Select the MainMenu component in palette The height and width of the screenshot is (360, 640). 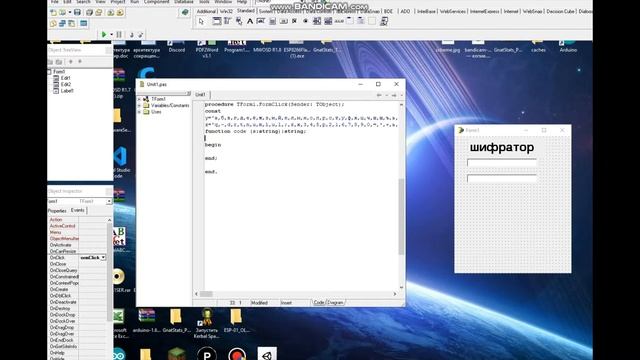[228, 21]
